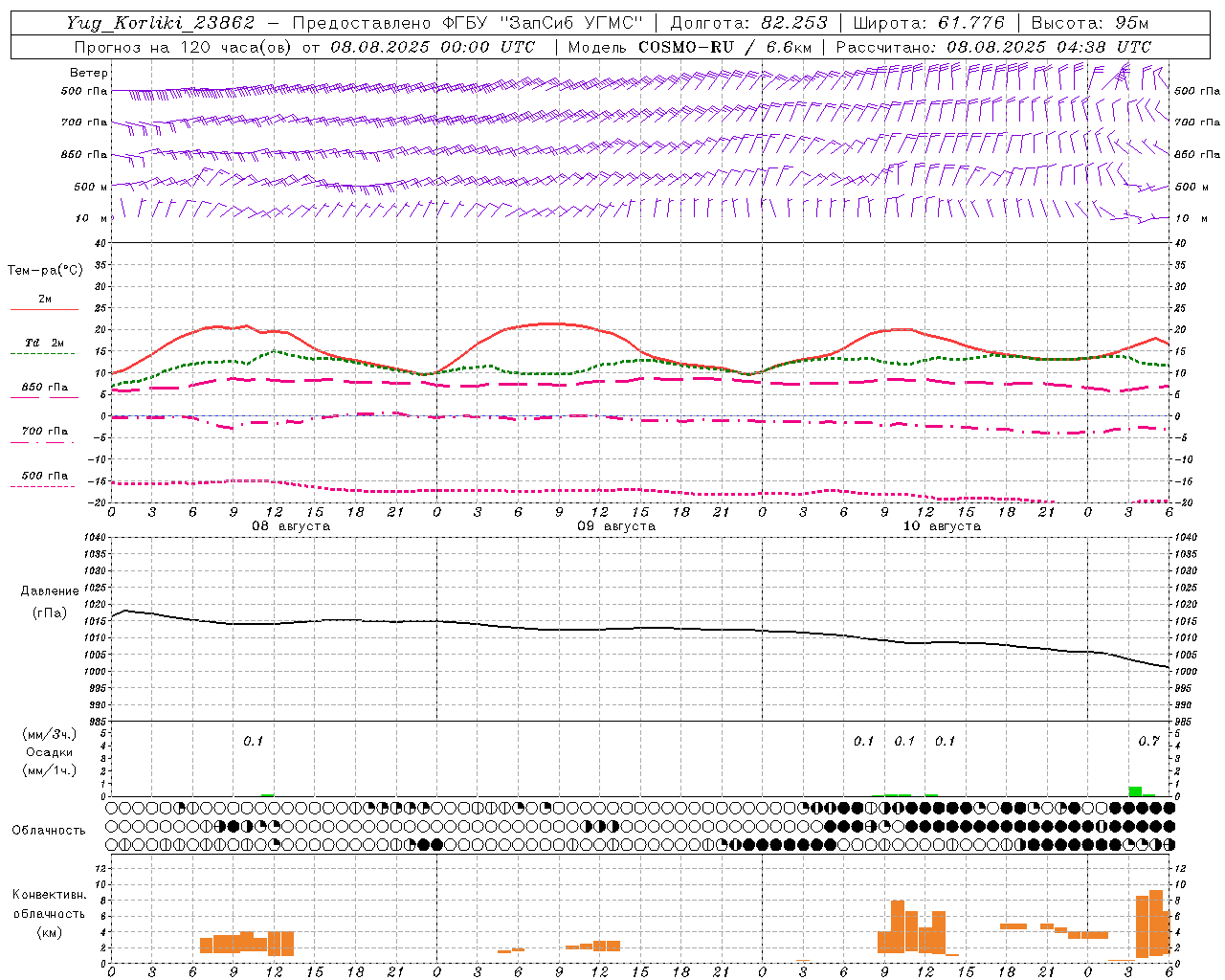Select the 'Предоставлено ФГБУ "ЗапСиб УГМС"' header text

[x=468, y=23]
